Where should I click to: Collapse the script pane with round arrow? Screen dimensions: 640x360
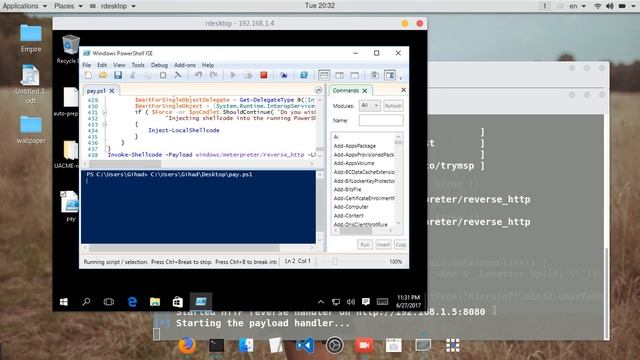click(318, 90)
